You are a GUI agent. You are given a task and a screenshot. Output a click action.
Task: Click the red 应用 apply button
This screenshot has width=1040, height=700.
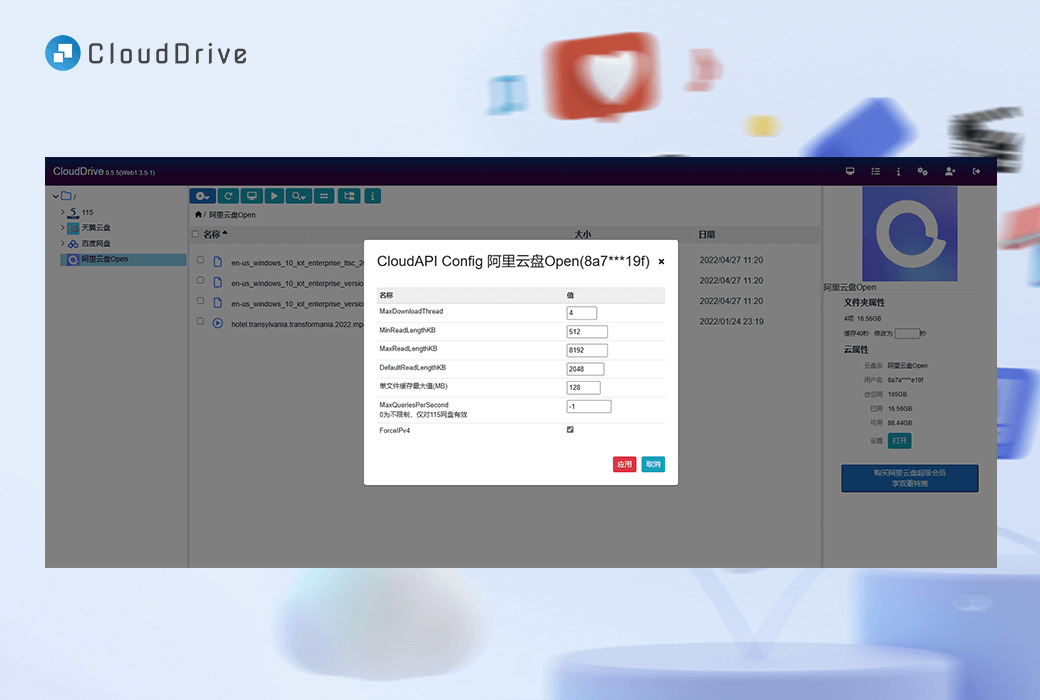624,464
